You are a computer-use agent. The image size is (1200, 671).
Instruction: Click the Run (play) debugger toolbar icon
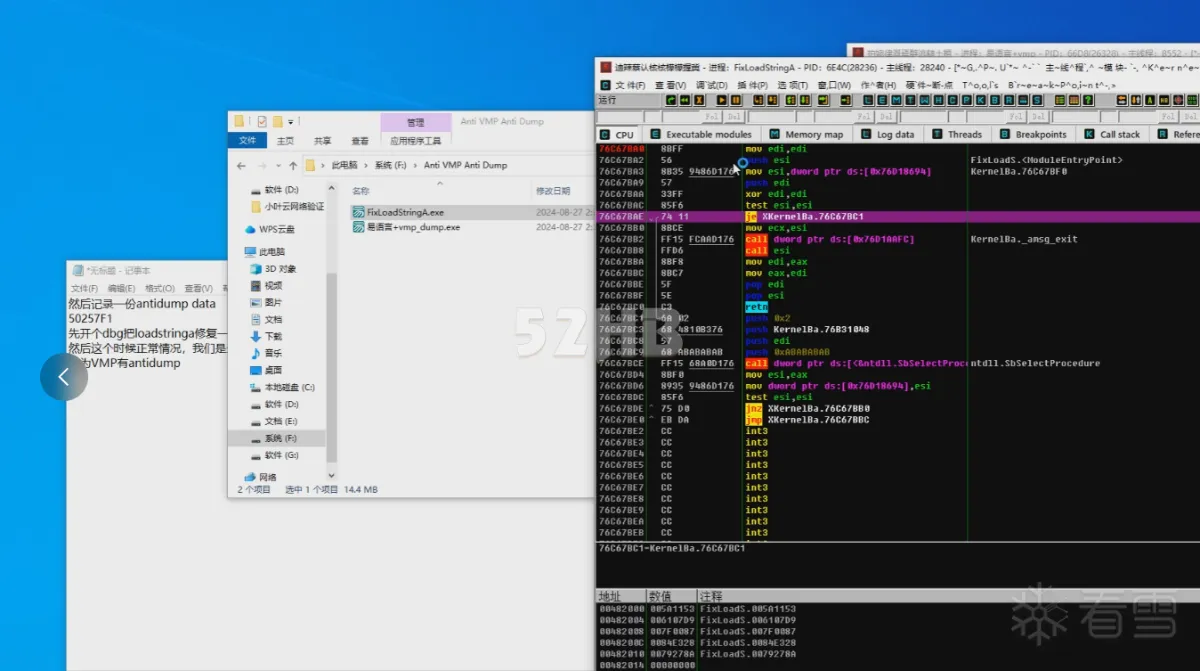tap(721, 100)
